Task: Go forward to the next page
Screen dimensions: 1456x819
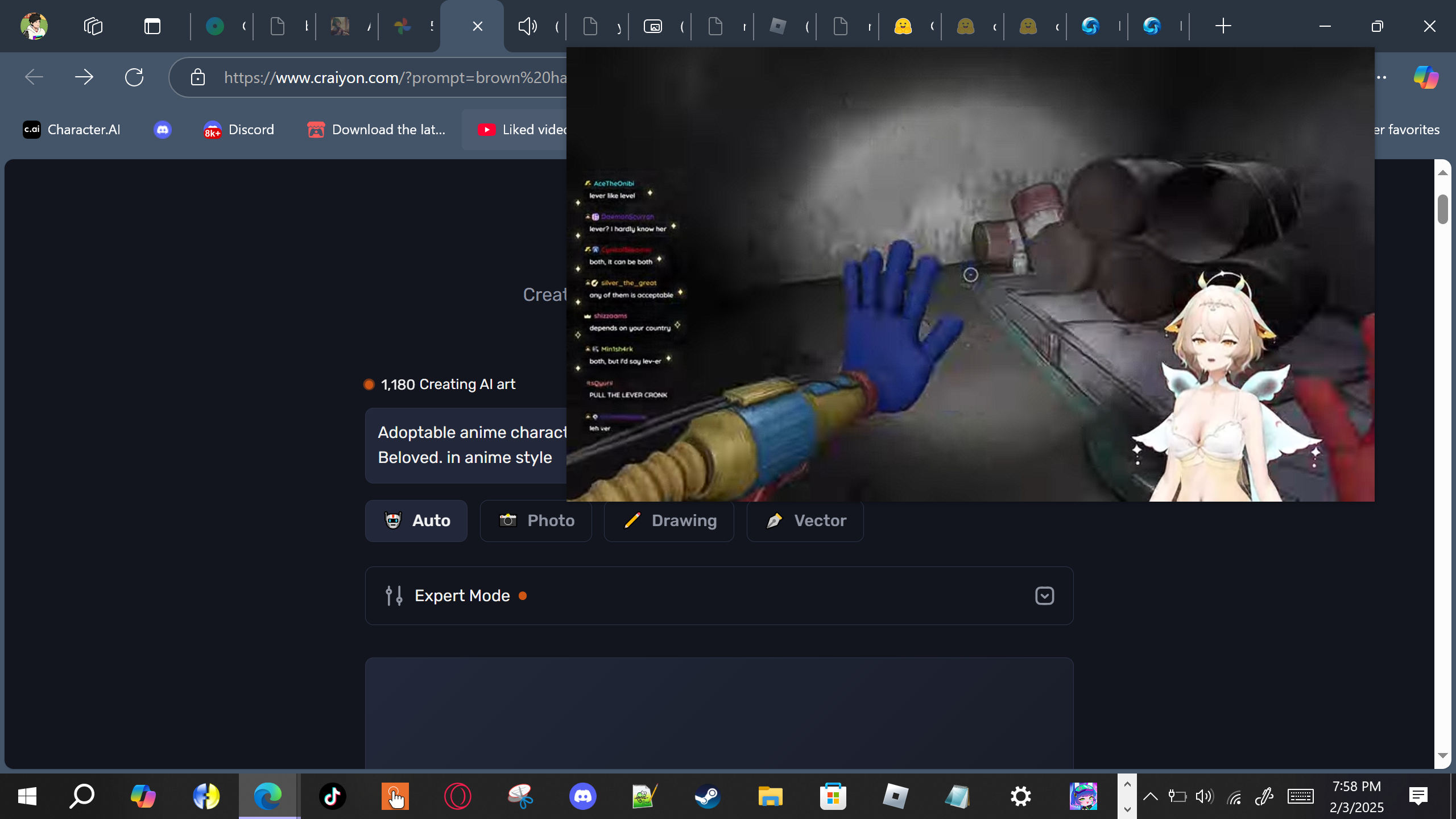Action: pos(84,77)
